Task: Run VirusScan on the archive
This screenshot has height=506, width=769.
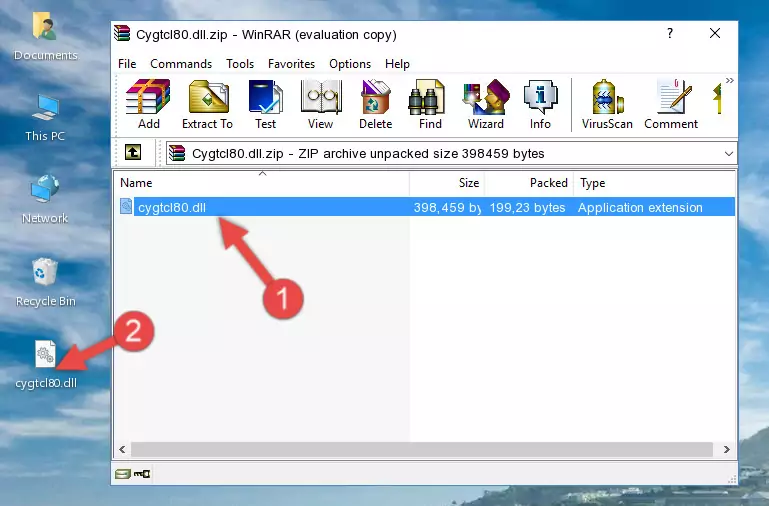Action: (607, 104)
